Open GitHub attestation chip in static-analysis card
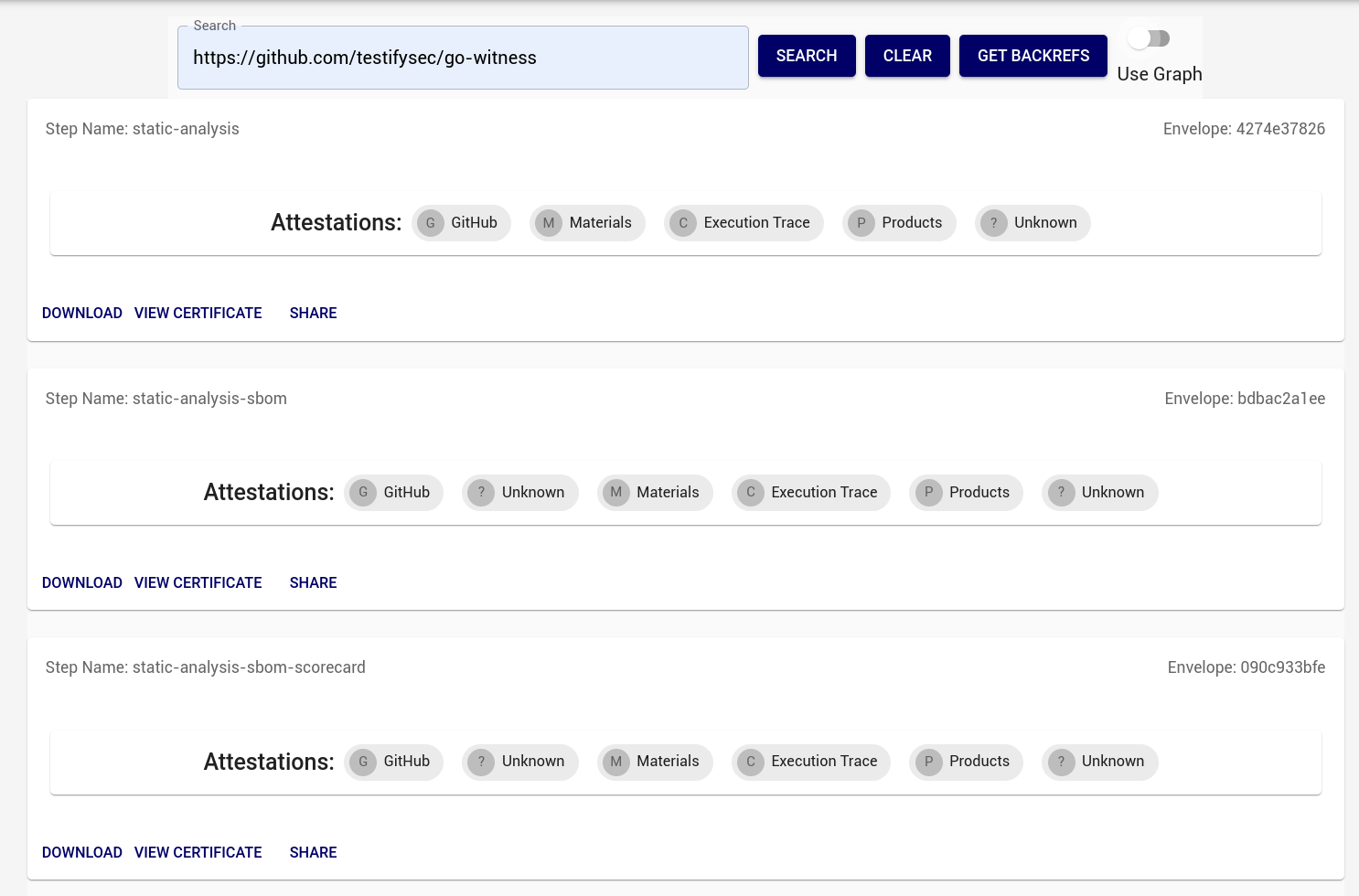This screenshot has width=1359, height=896. pos(461,223)
